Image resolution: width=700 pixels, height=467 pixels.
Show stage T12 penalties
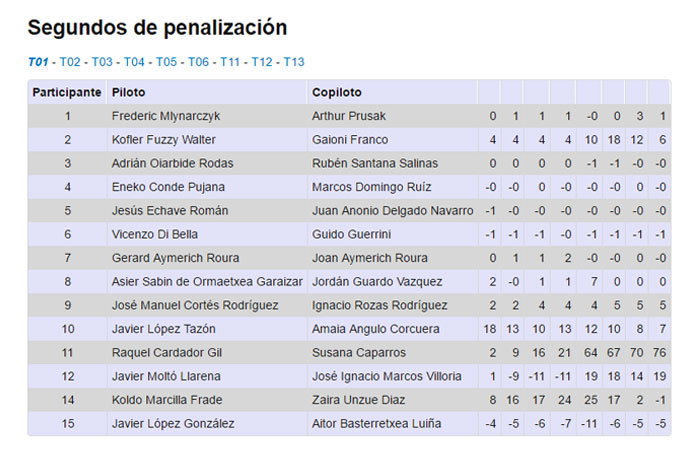[262, 62]
